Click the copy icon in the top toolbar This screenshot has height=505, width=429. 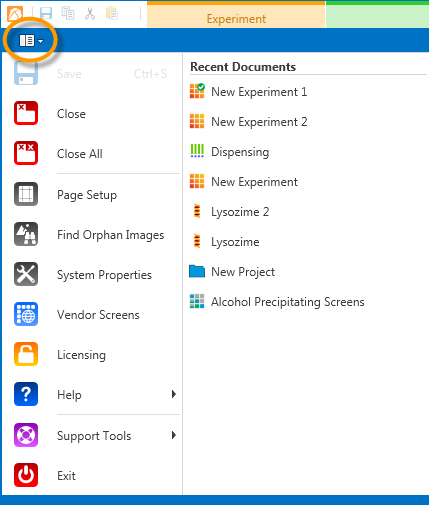tap(68, 14)
